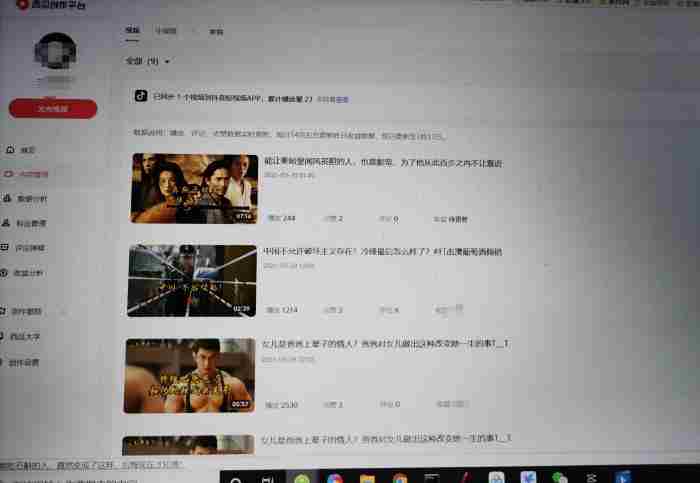Open File Explorer folder in taskbar
700x483 pixels.
click(x=367, y=479)
